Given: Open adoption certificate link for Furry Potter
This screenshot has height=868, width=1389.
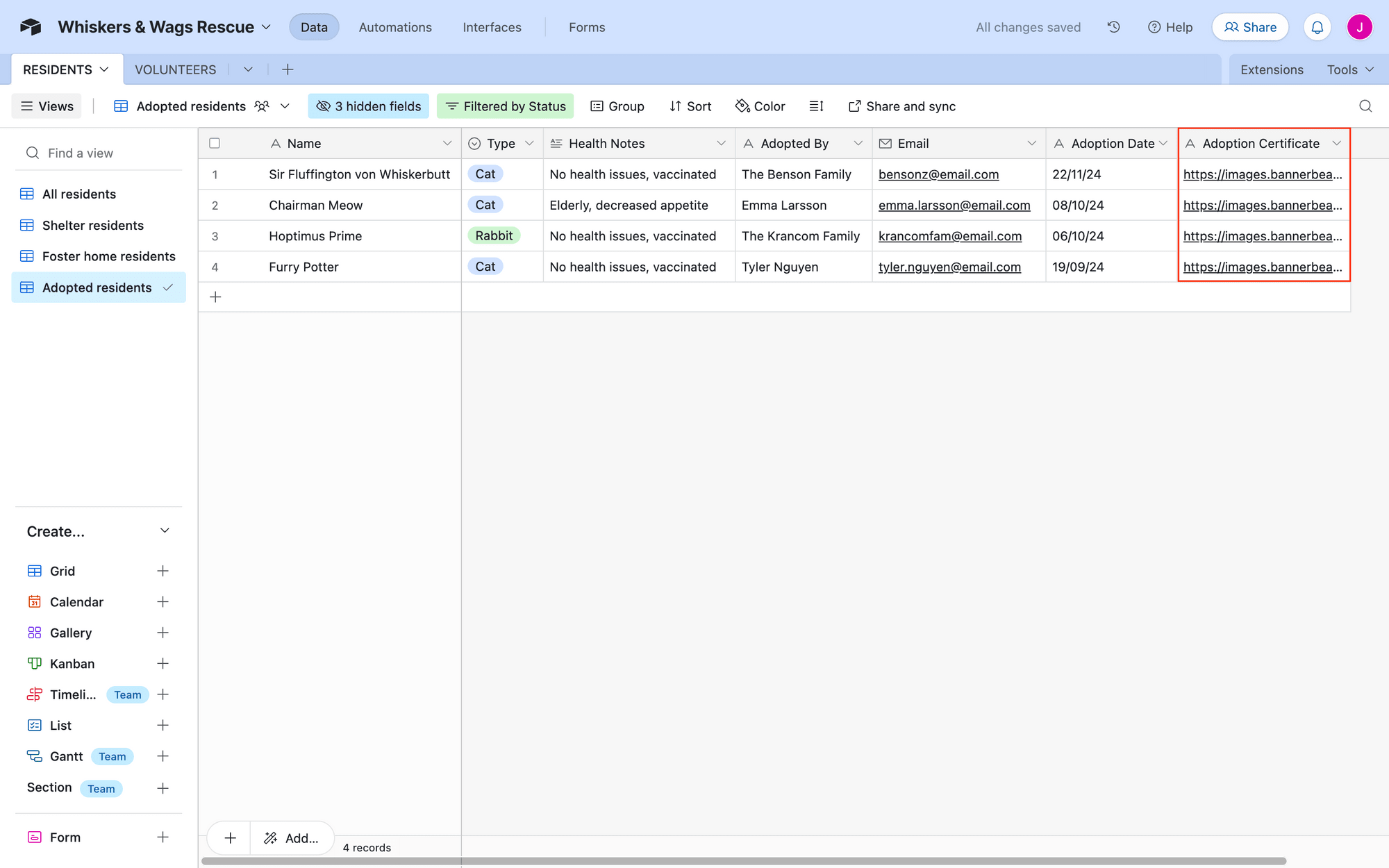Looking at the screenshot, I should 1263,267.
